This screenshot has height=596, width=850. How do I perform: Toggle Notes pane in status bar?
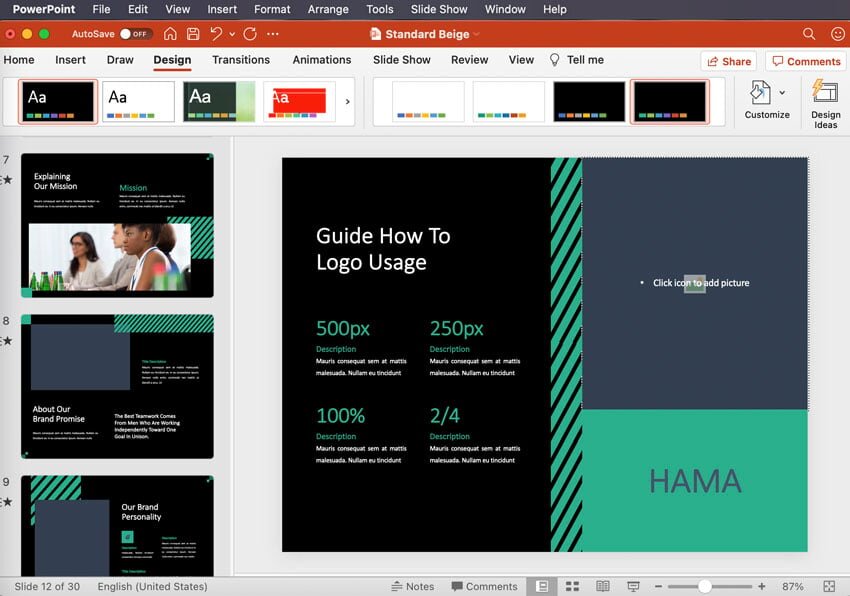coord(412,586)
